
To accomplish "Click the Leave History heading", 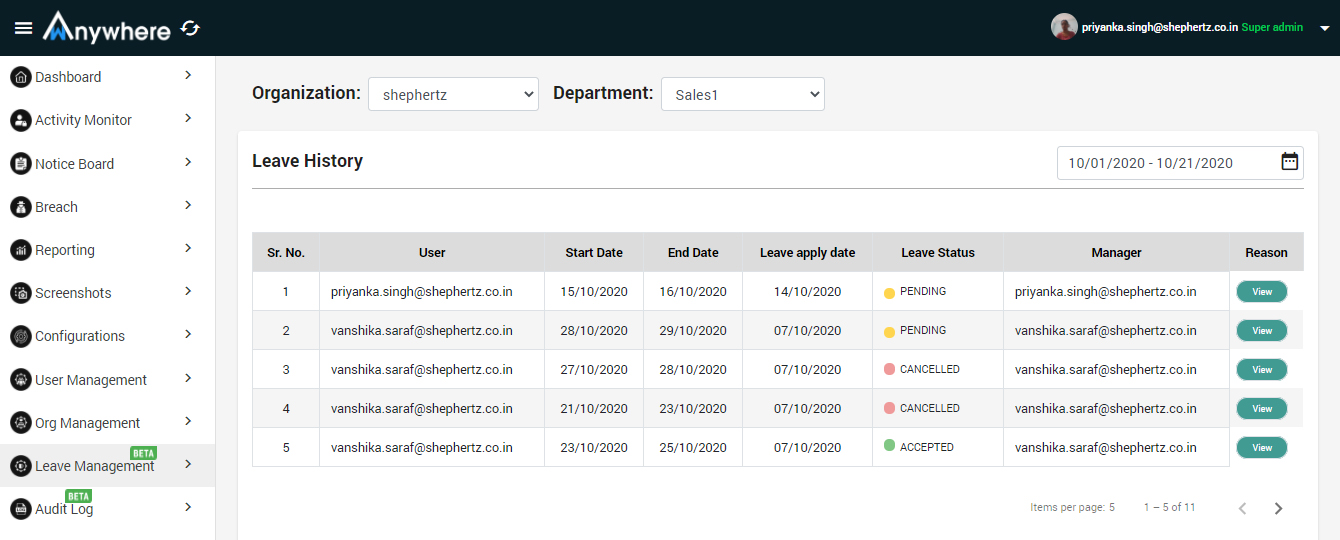I will 307,161.
